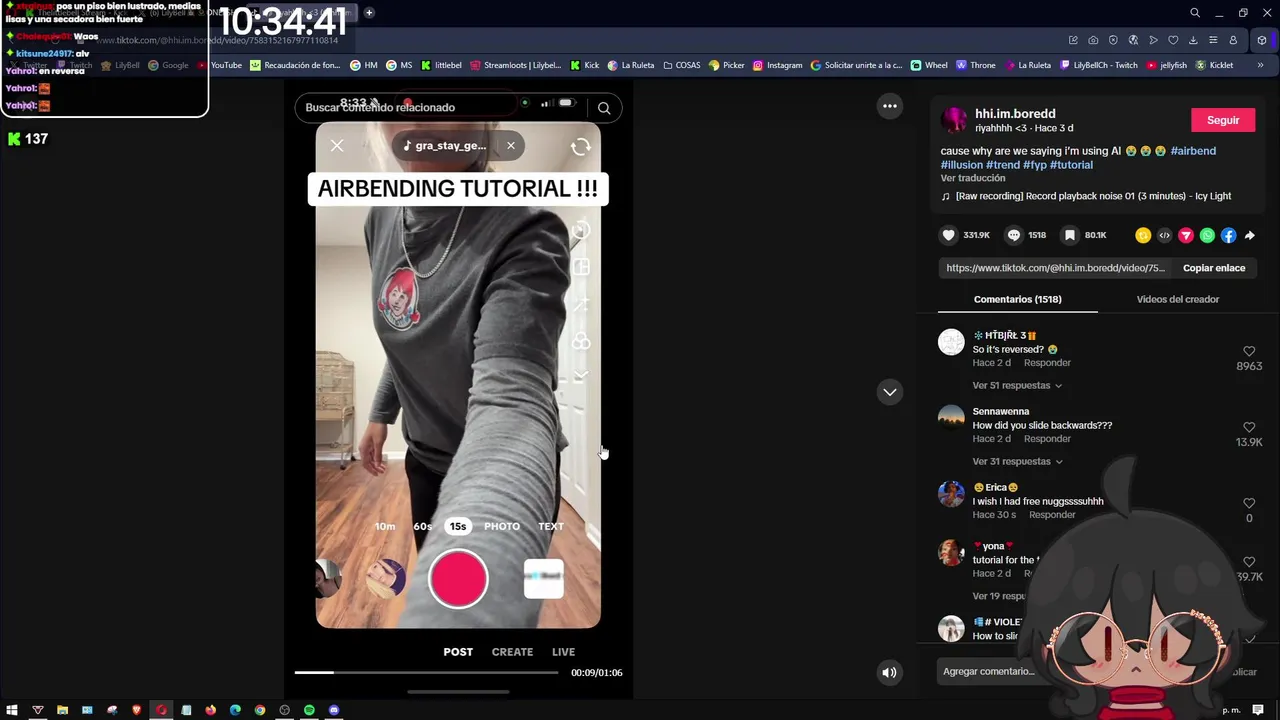Open the #tutorial hashtag
Viewport: 1280px width, 720px height.
coord(1071,165)
